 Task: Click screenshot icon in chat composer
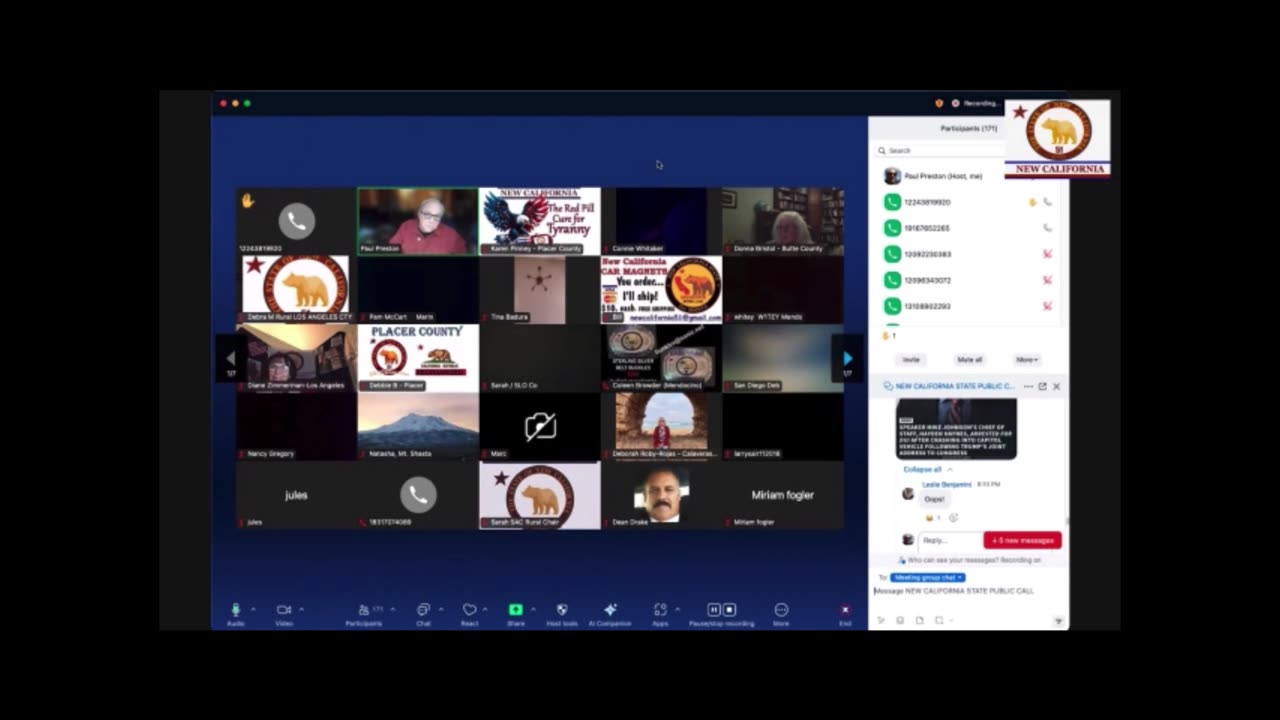pyautogui.click(x=938, y=620)
